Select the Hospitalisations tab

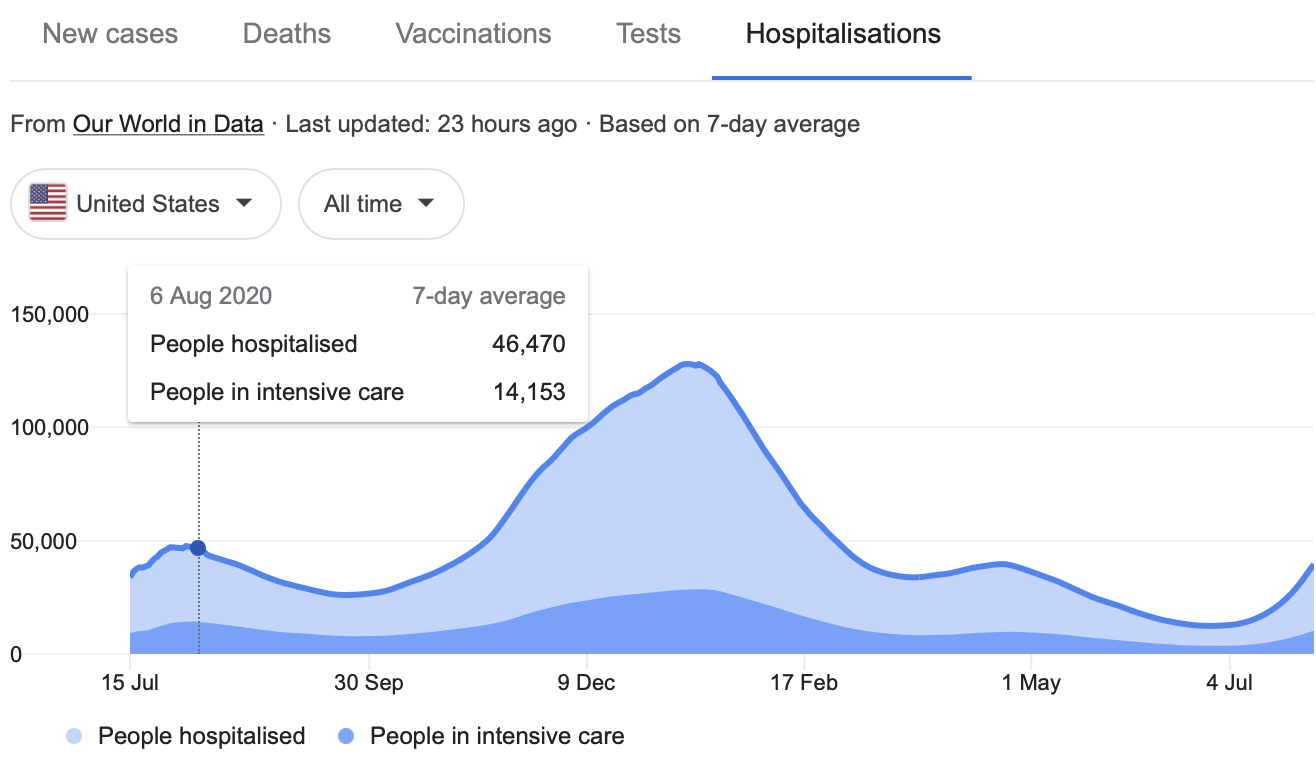coord(842,34)
